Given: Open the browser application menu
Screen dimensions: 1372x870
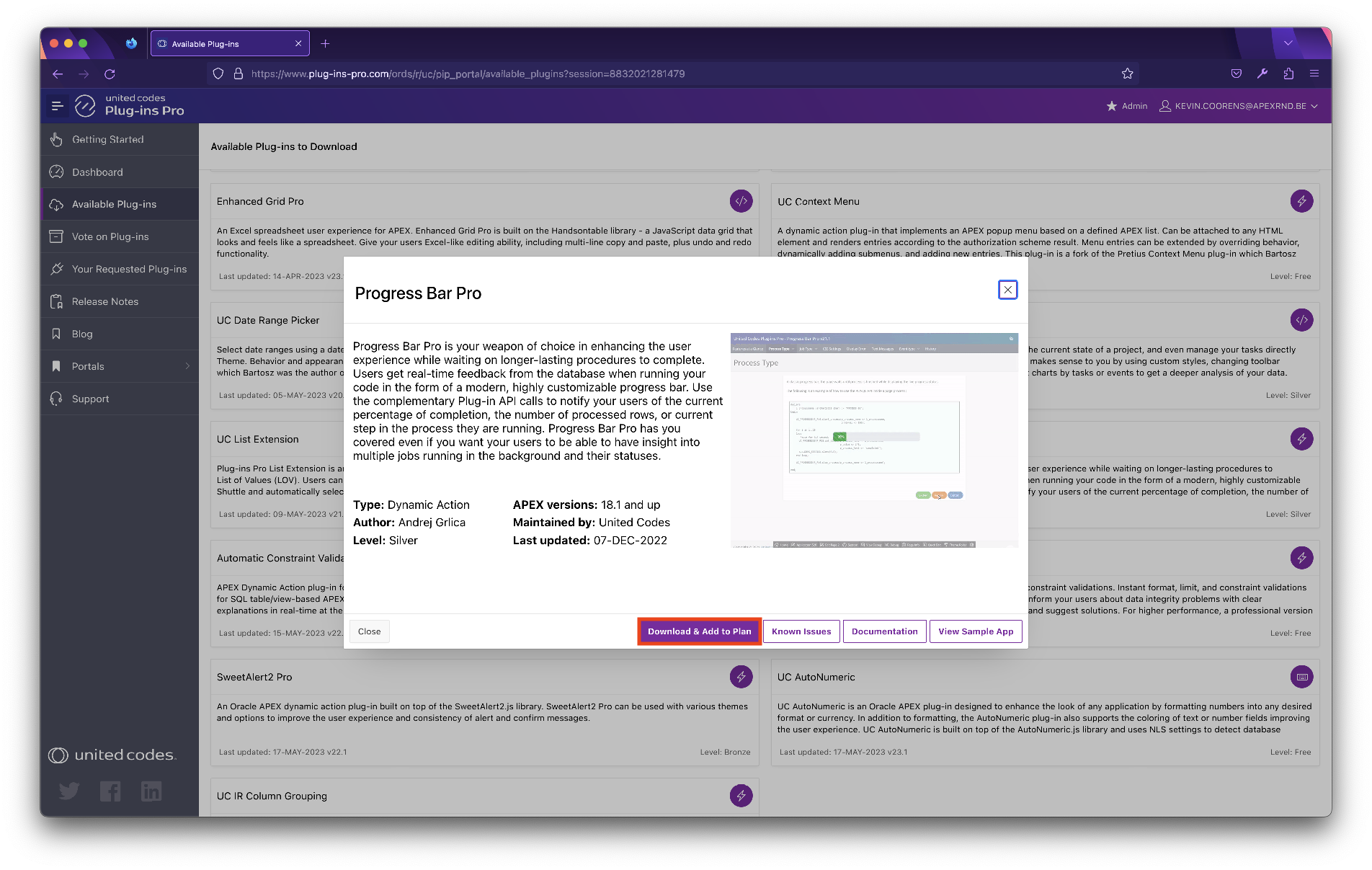Looking at the screenshot, I should pyautogui.click(x=1314, y=74).
